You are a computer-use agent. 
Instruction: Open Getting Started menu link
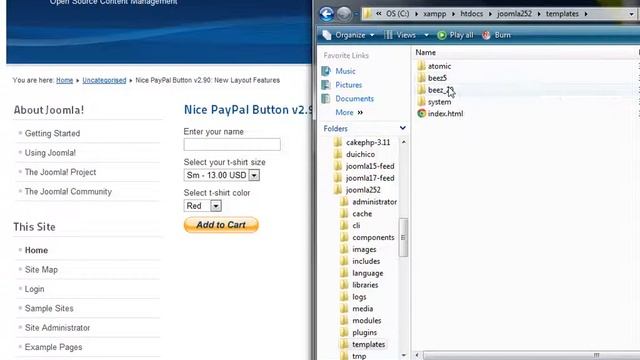52,133
